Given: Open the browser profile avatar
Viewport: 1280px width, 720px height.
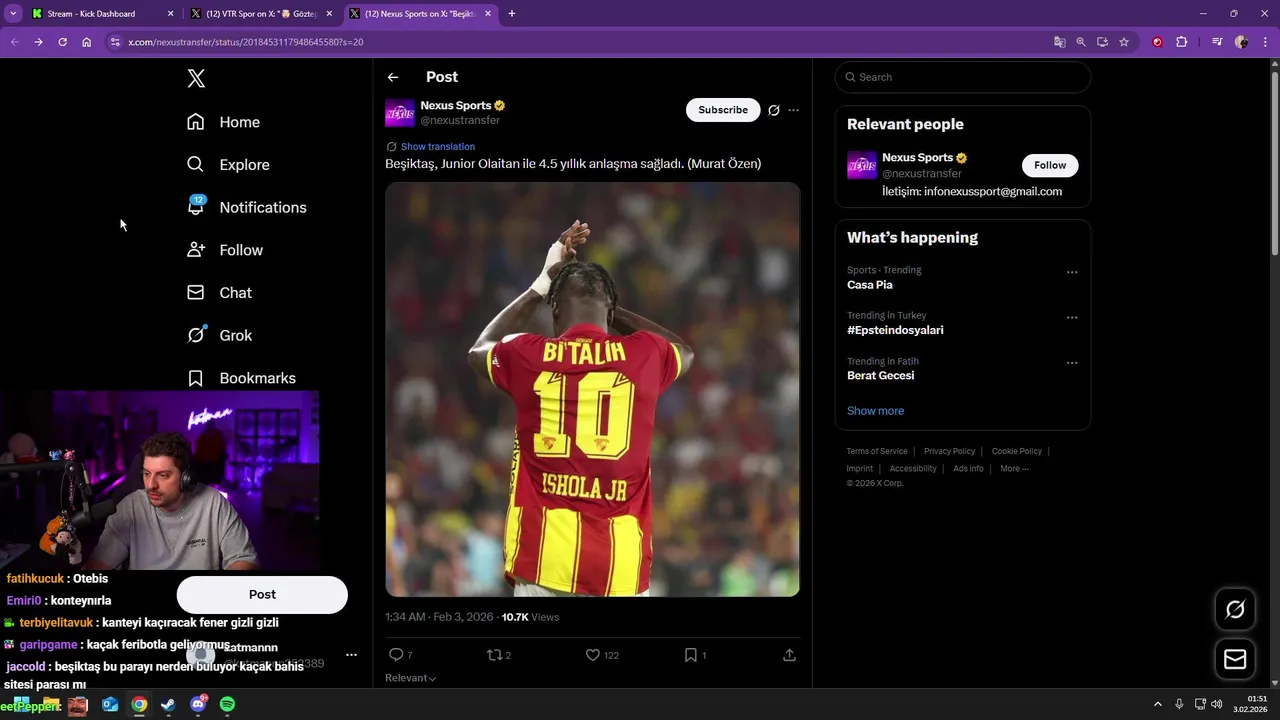Looking at the screenshot, I should pos(1241,42).
